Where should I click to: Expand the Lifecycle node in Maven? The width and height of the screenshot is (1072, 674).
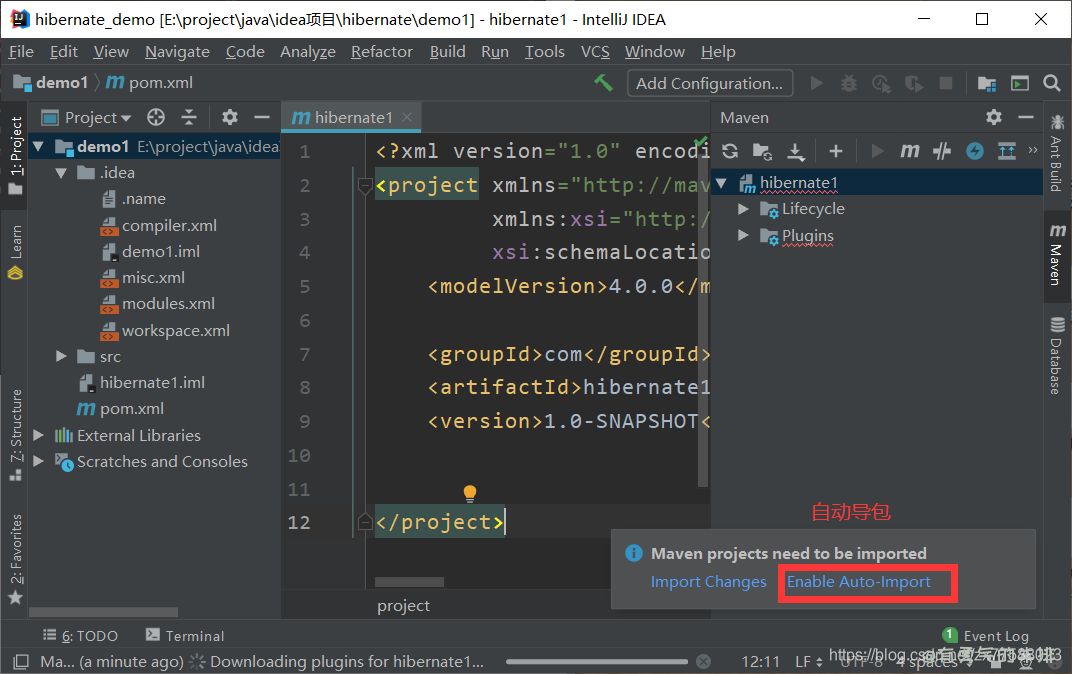[x=743, y=209]
